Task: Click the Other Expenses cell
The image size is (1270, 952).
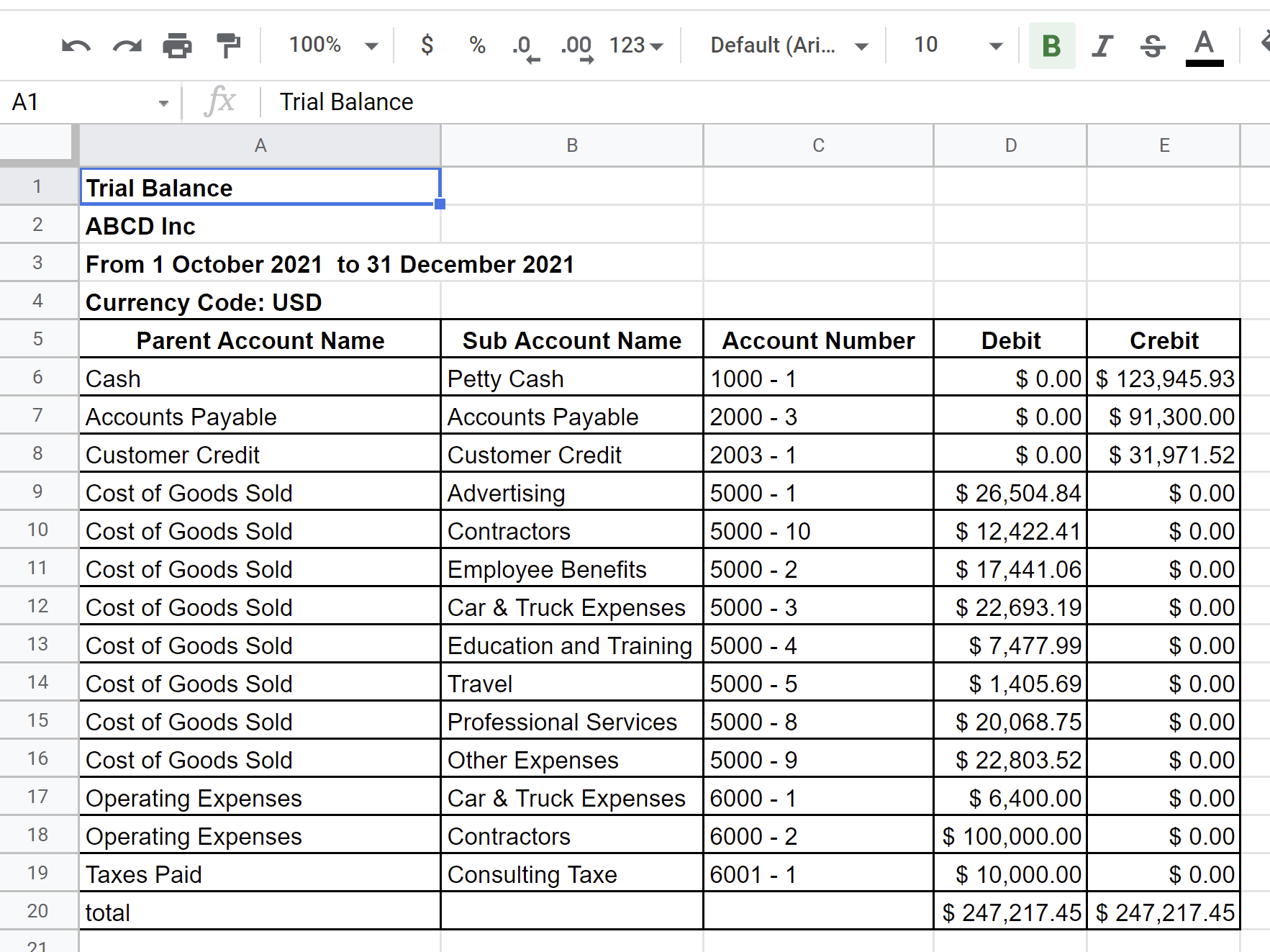Action: pyautogui.click(x=572, y=760)
